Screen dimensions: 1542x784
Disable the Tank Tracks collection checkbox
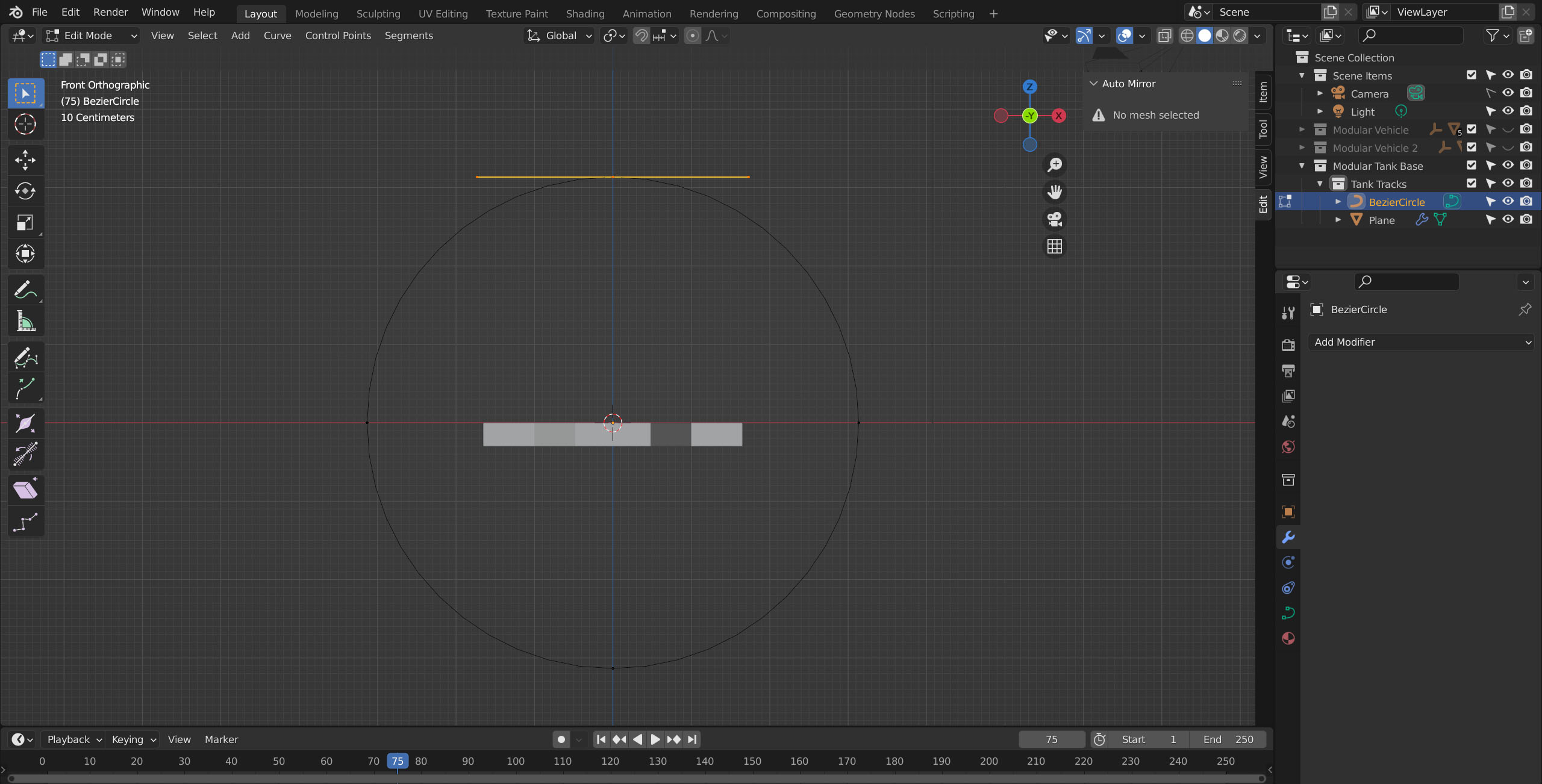[1472, 183]
